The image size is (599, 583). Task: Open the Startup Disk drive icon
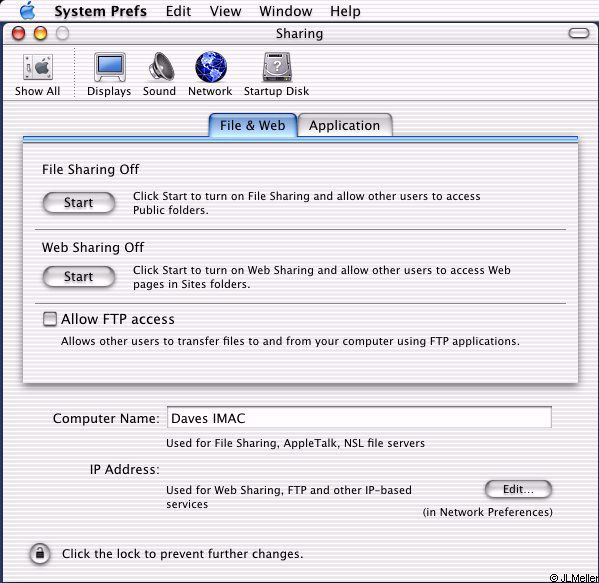(277, 67)
